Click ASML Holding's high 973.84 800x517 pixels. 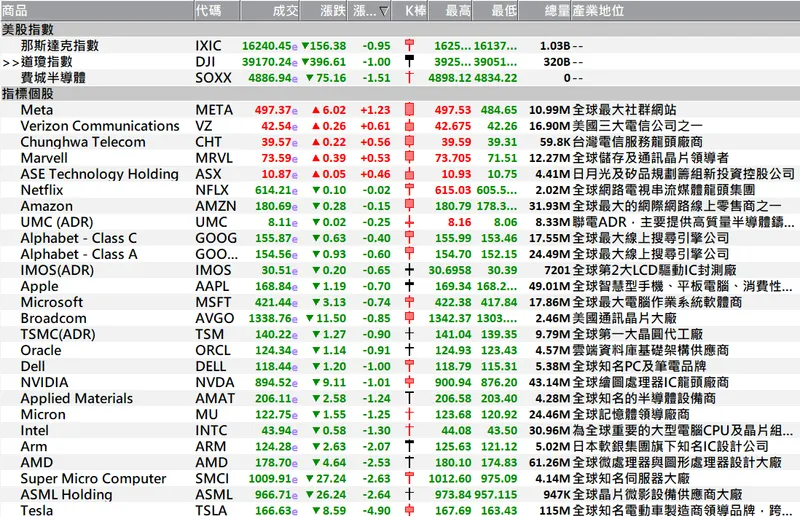[x=450, y=495]
